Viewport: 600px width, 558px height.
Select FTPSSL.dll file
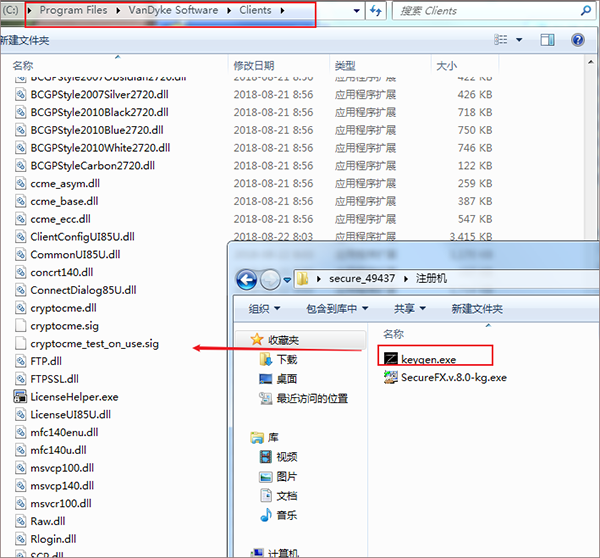tap(55, 379)
